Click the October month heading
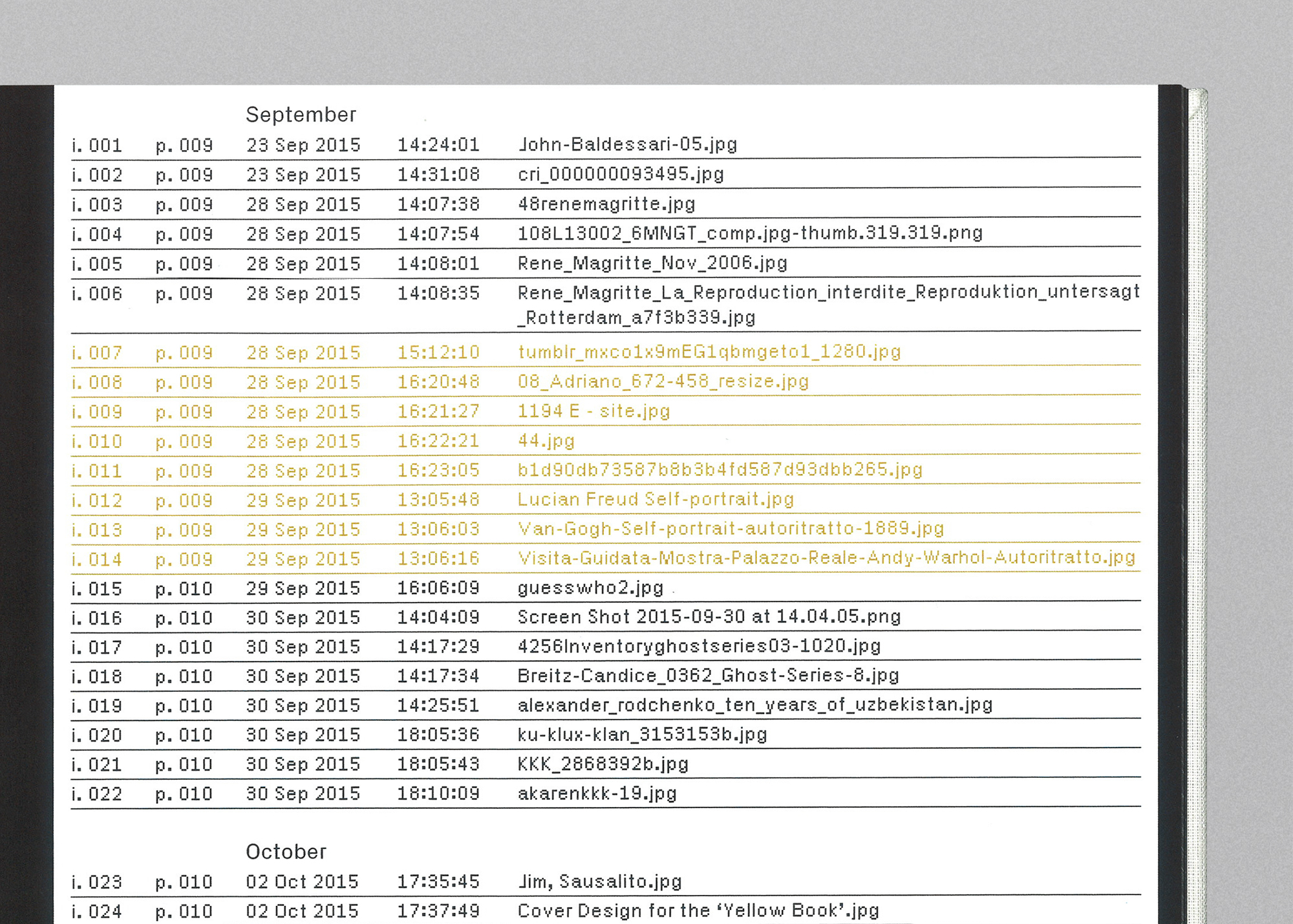Viewport: 1293px width, 924px height. 286,852
